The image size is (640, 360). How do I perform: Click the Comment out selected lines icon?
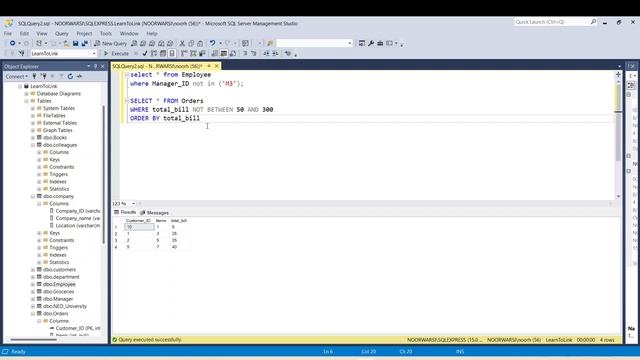point(245,53)
